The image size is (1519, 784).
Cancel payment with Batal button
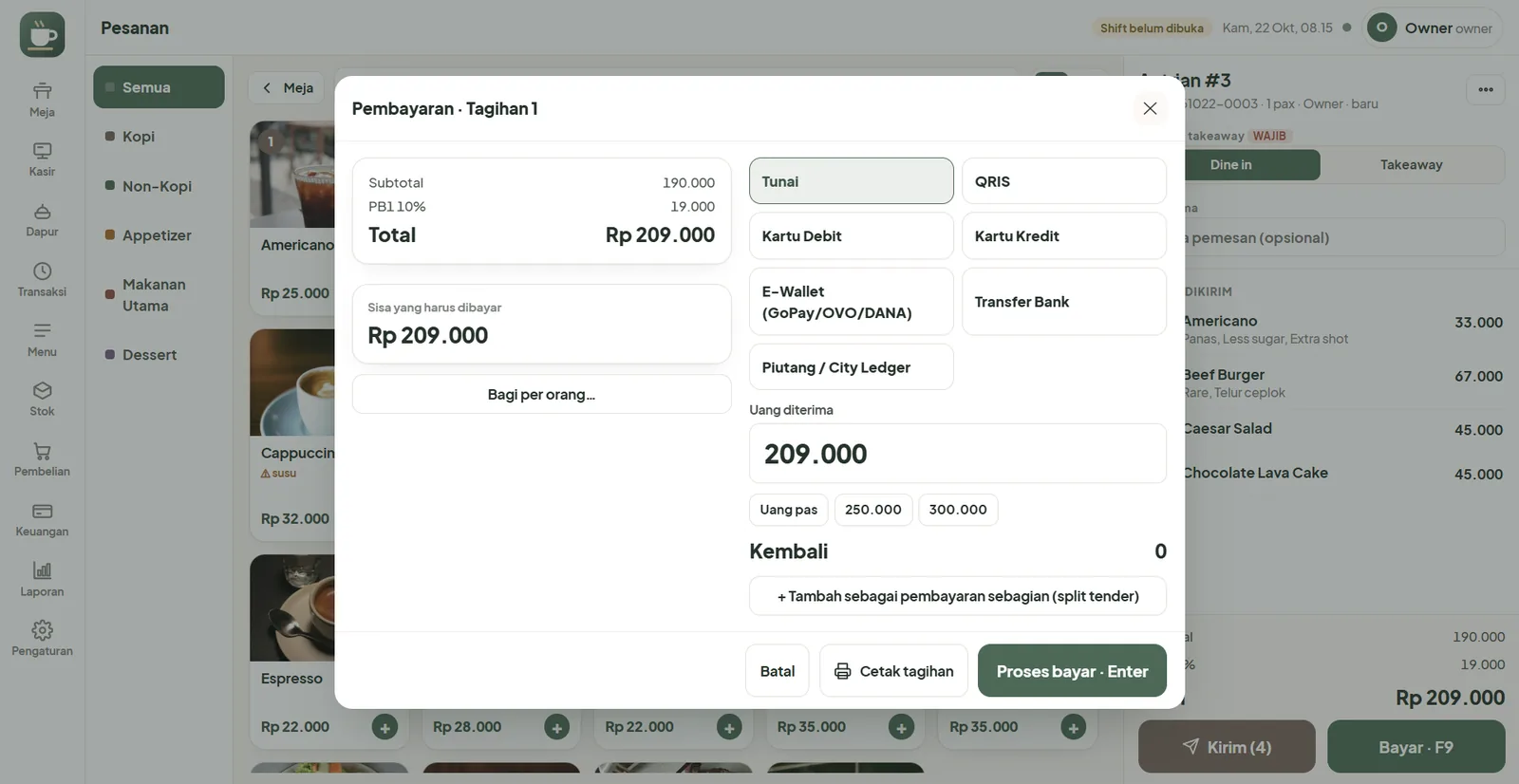pos(778,671)
